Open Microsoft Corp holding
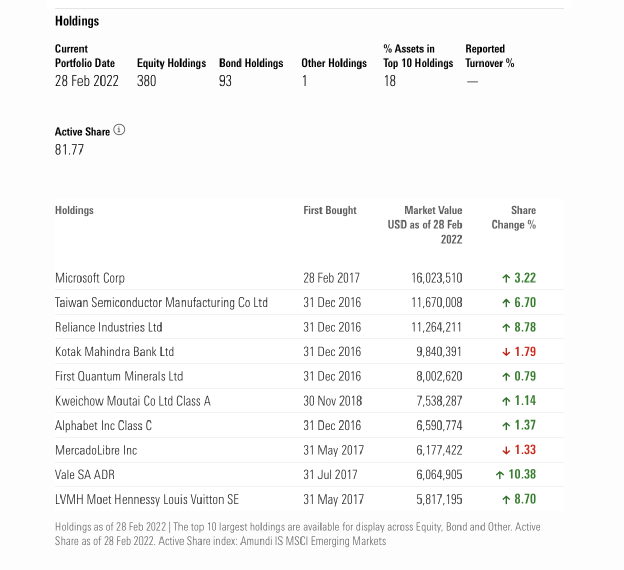The image size is (624, 570). (90, 278)
